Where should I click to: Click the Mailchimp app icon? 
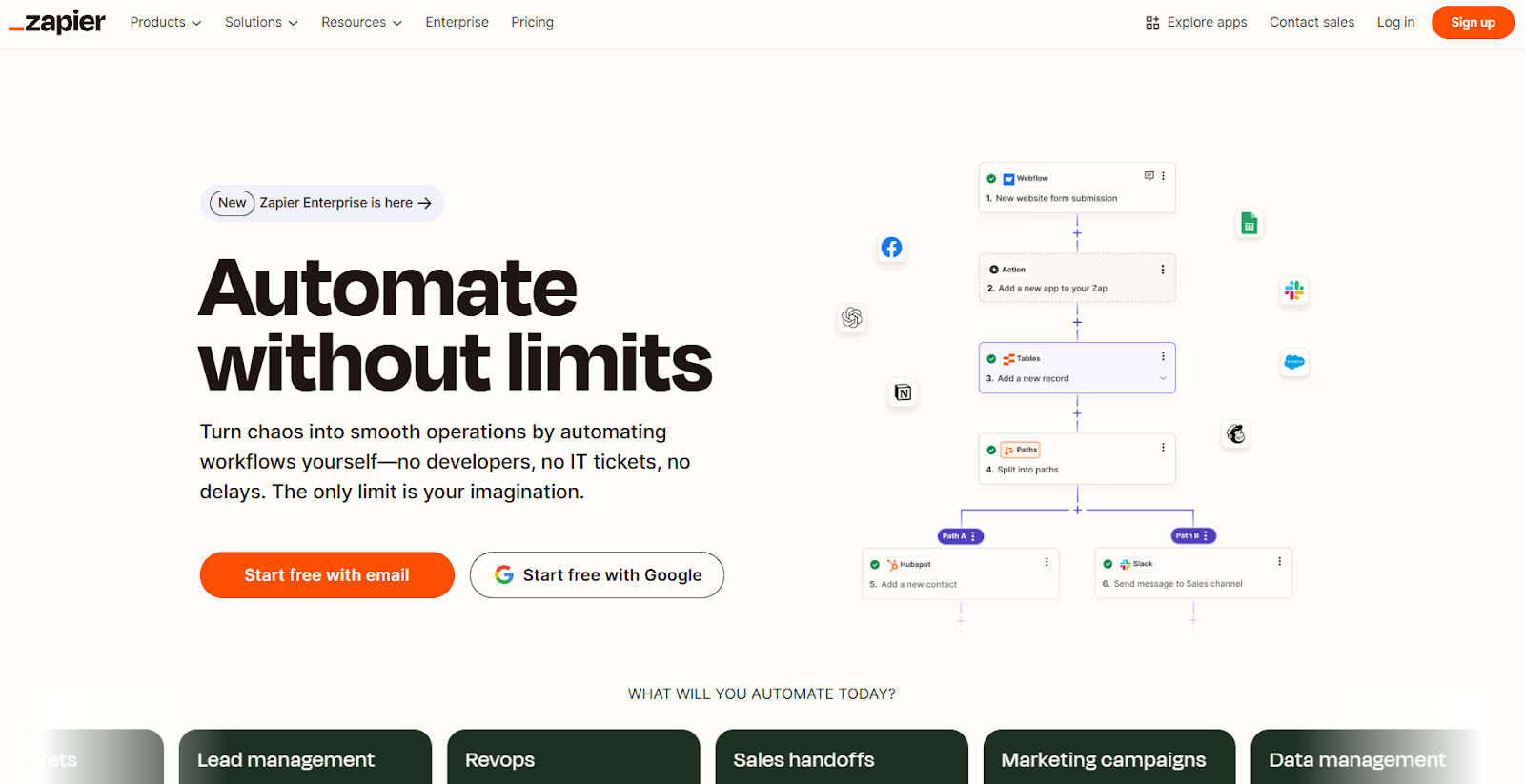pyautogui.click(x=1236, y=434)
